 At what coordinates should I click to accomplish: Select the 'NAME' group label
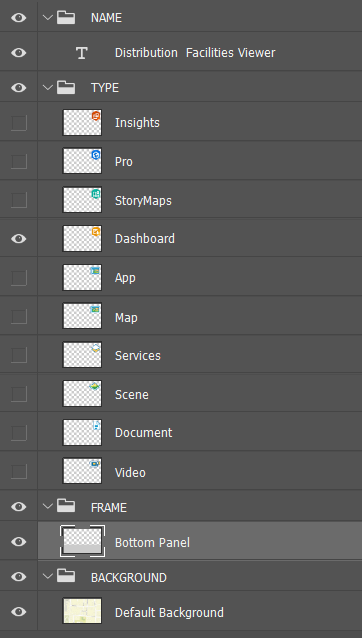pos(106,18)
